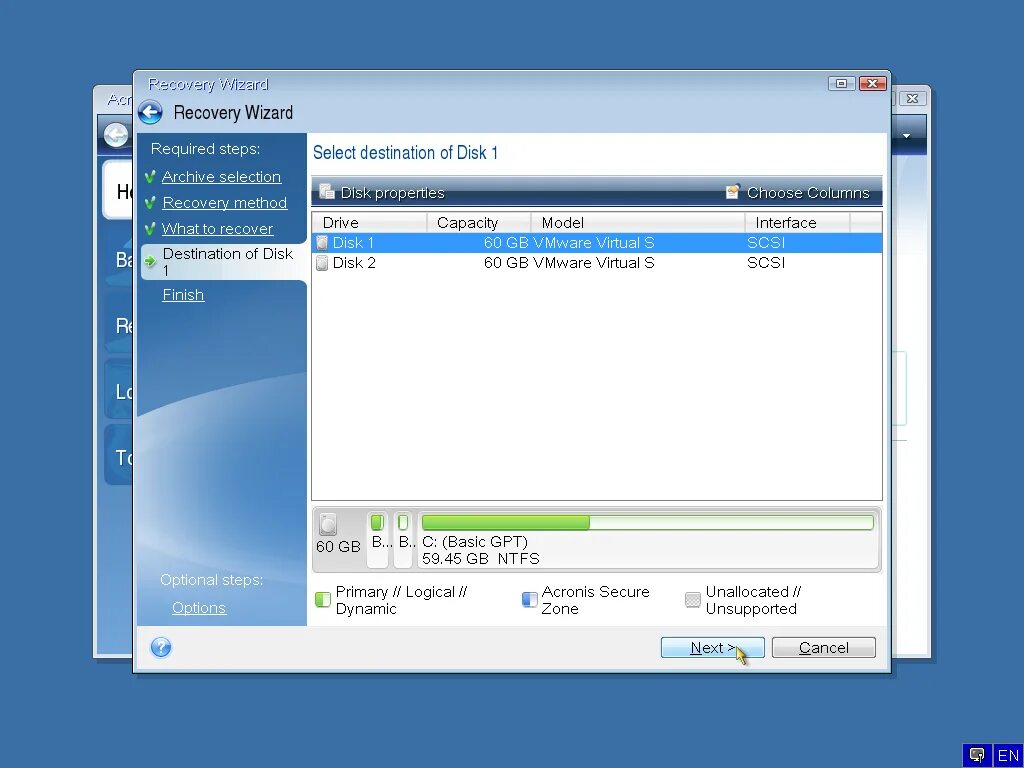The width and height of the screenshot is (1024, 768).
Task: Go to What to recover step
Action: click(x=217, y=229)
